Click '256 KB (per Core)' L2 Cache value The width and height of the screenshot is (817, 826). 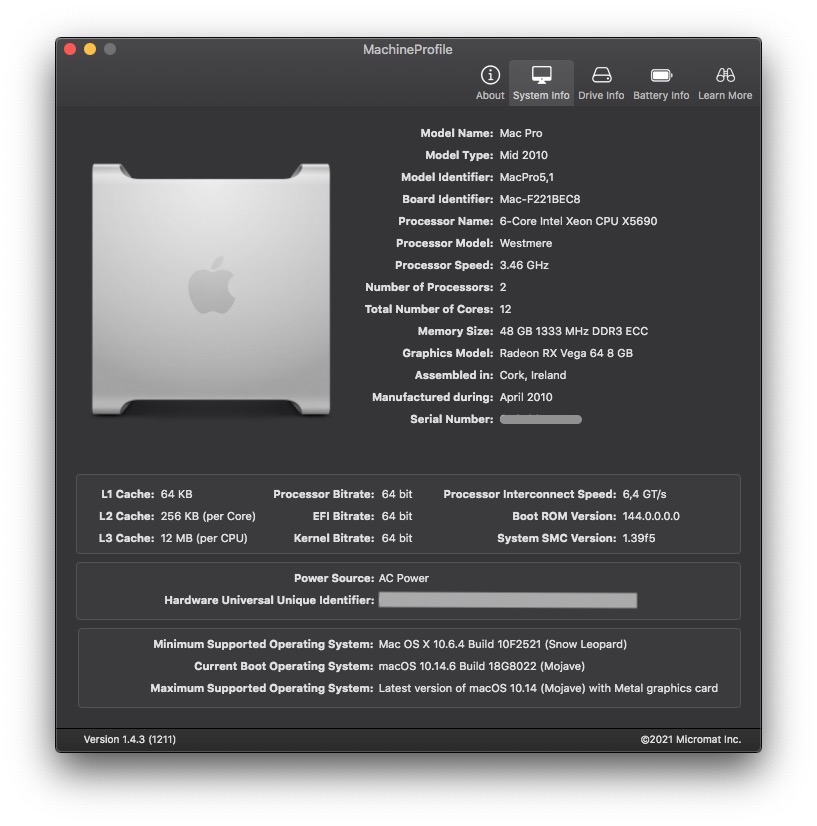pos(208,517)
